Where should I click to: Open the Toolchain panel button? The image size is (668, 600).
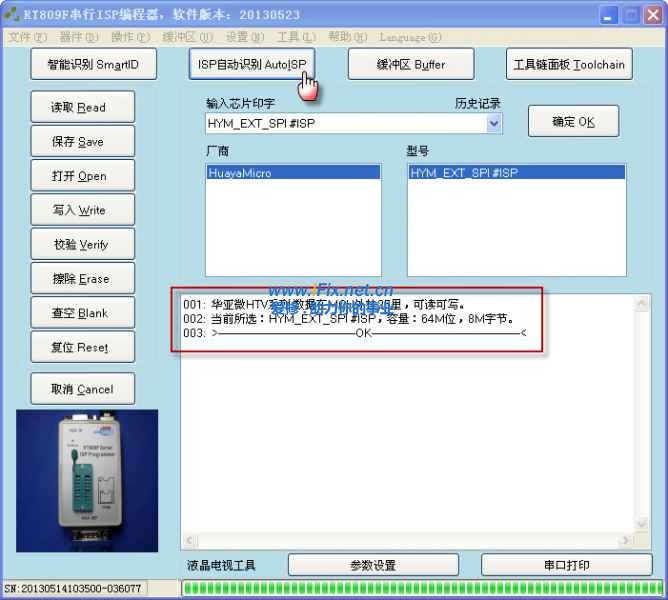568,65
